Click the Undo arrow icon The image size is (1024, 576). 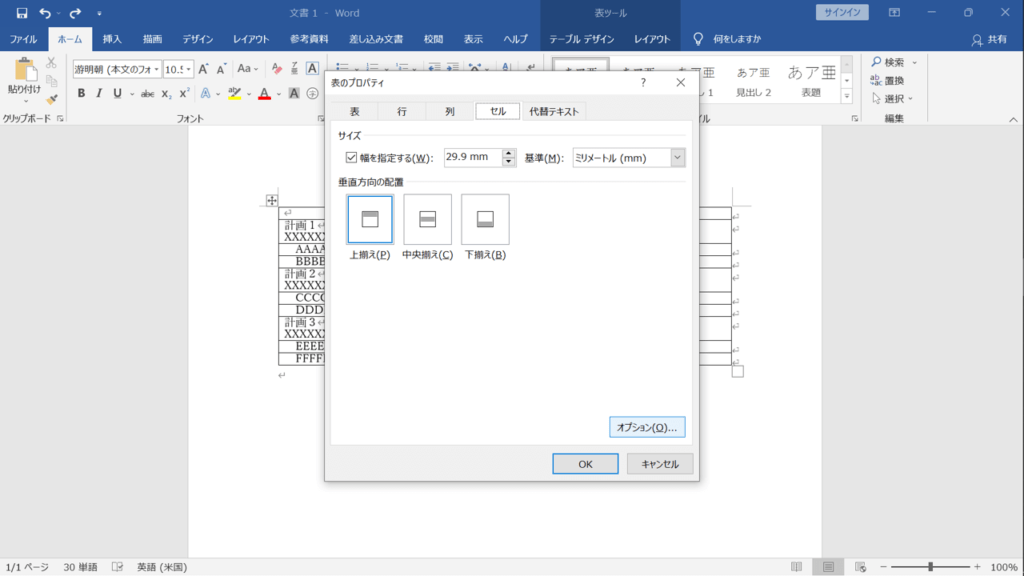click(x=44, y=12)
